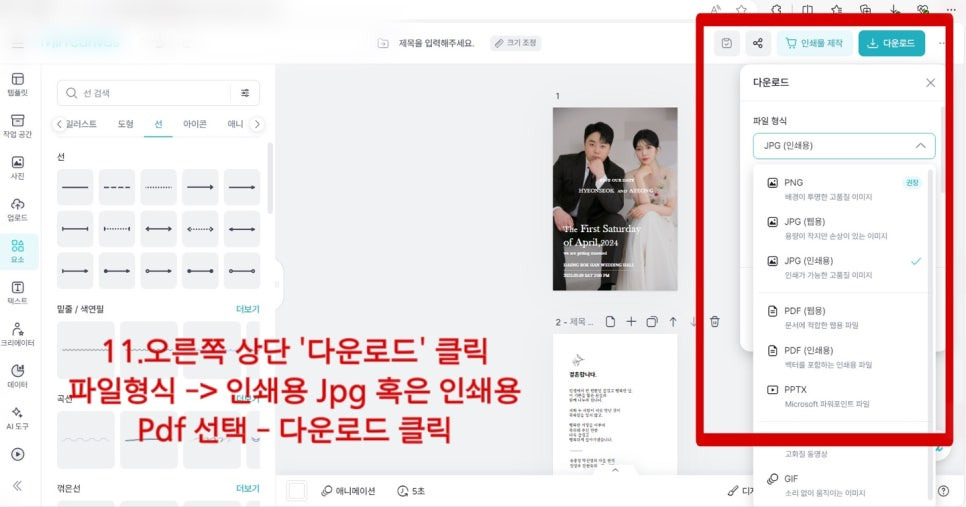Click the play circle icon in sidebar
This screenshot has width=966, height=507.
click(x=17, y=454)
